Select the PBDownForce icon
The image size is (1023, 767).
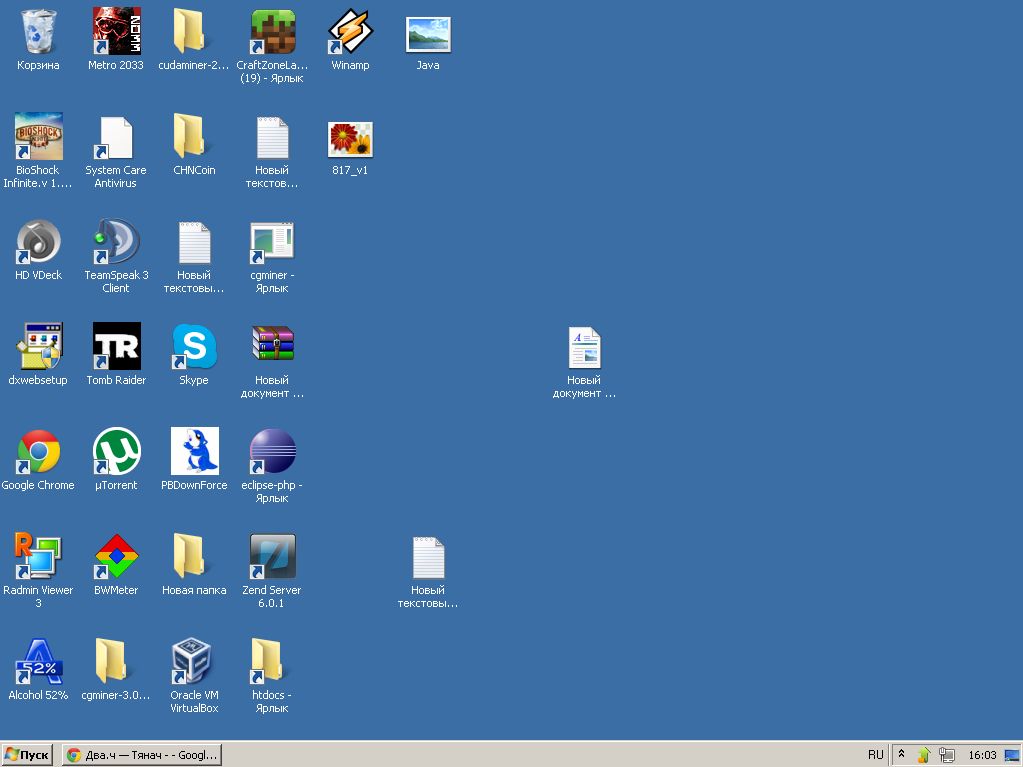pyautogui.click(x=194, y=451)
